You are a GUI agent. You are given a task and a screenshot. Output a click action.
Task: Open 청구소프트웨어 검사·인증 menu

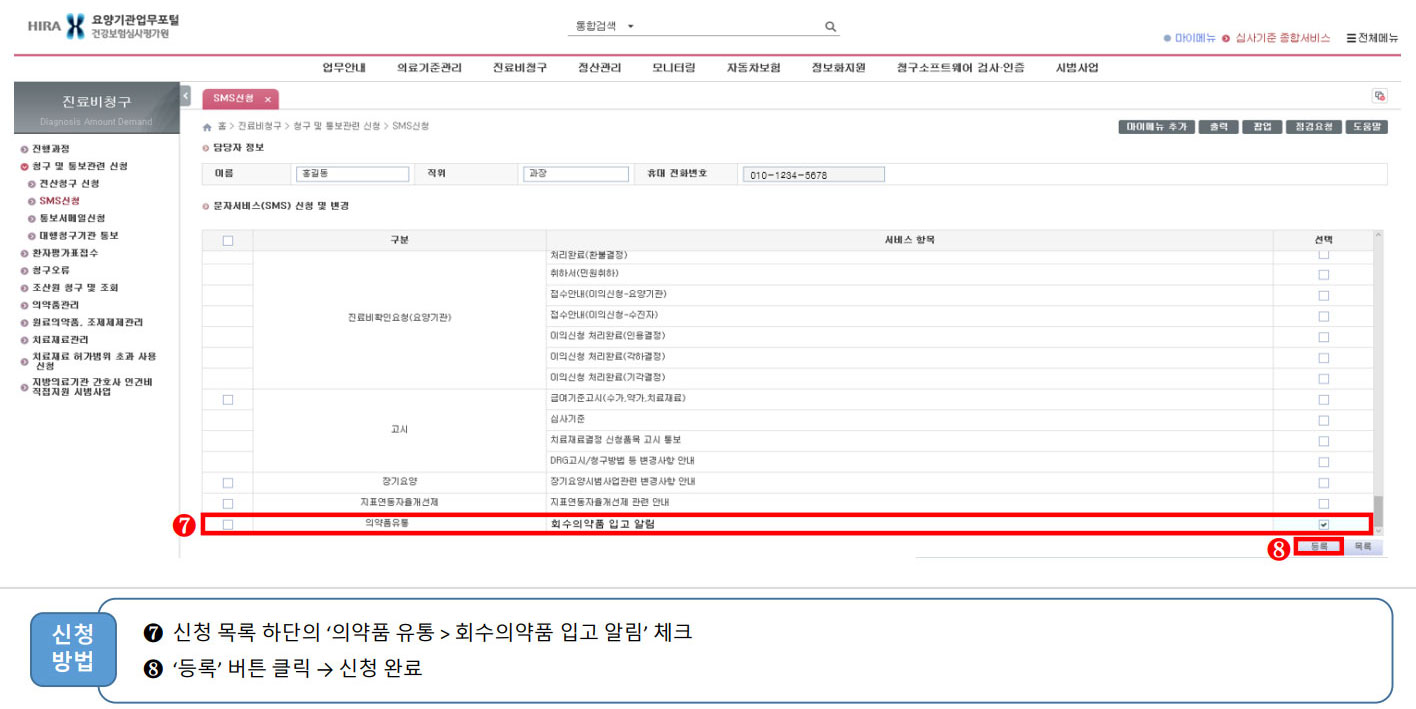click(960, 68)
